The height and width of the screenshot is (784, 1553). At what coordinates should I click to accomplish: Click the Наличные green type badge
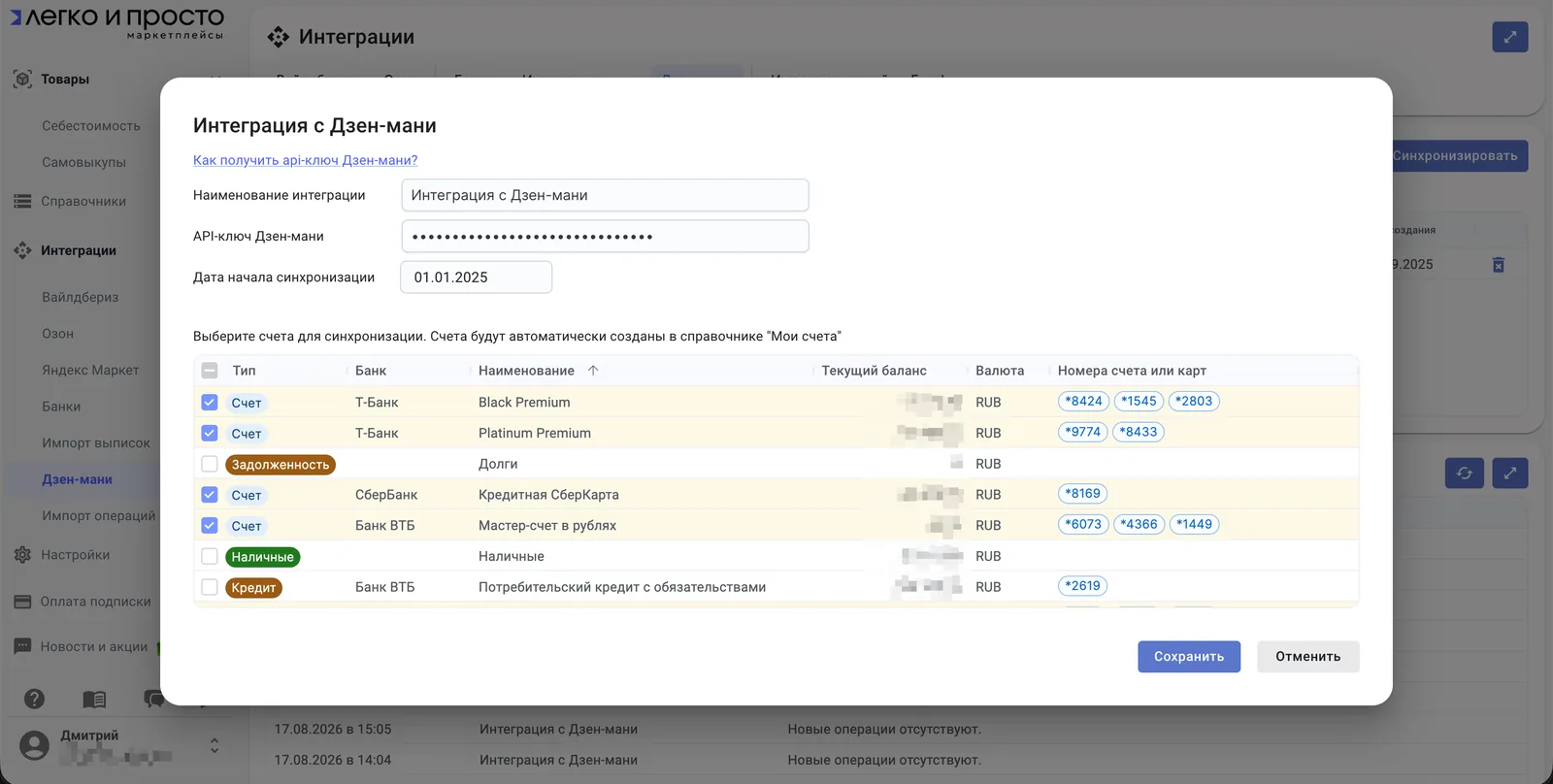pos(263,557)
